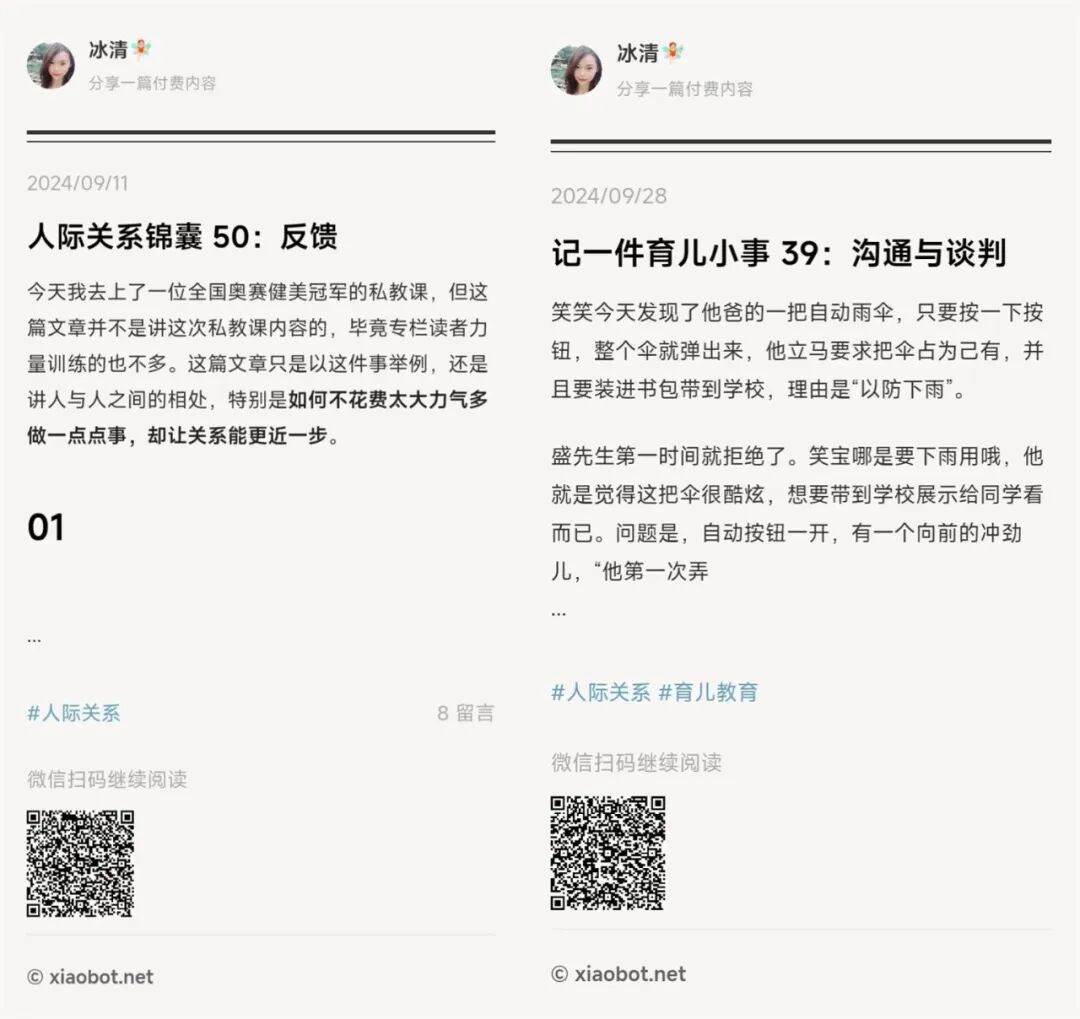Click author name 冰清 on the 2024/09/28 card
Viewport: 1080px width, 1019px height.
click(x=637, y=53)
